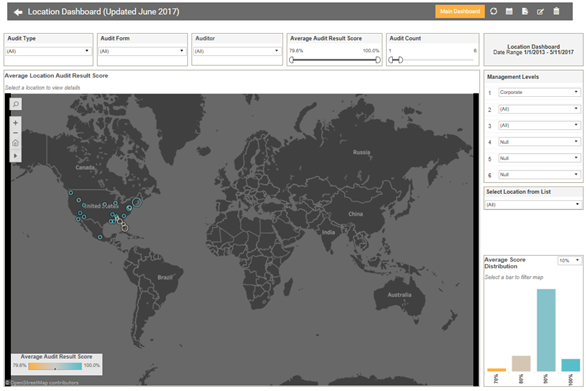Image resolution: width=586 pixels, height=391 pixels.
Task: Open the Auditor dropdown
Action: (236, 51)
